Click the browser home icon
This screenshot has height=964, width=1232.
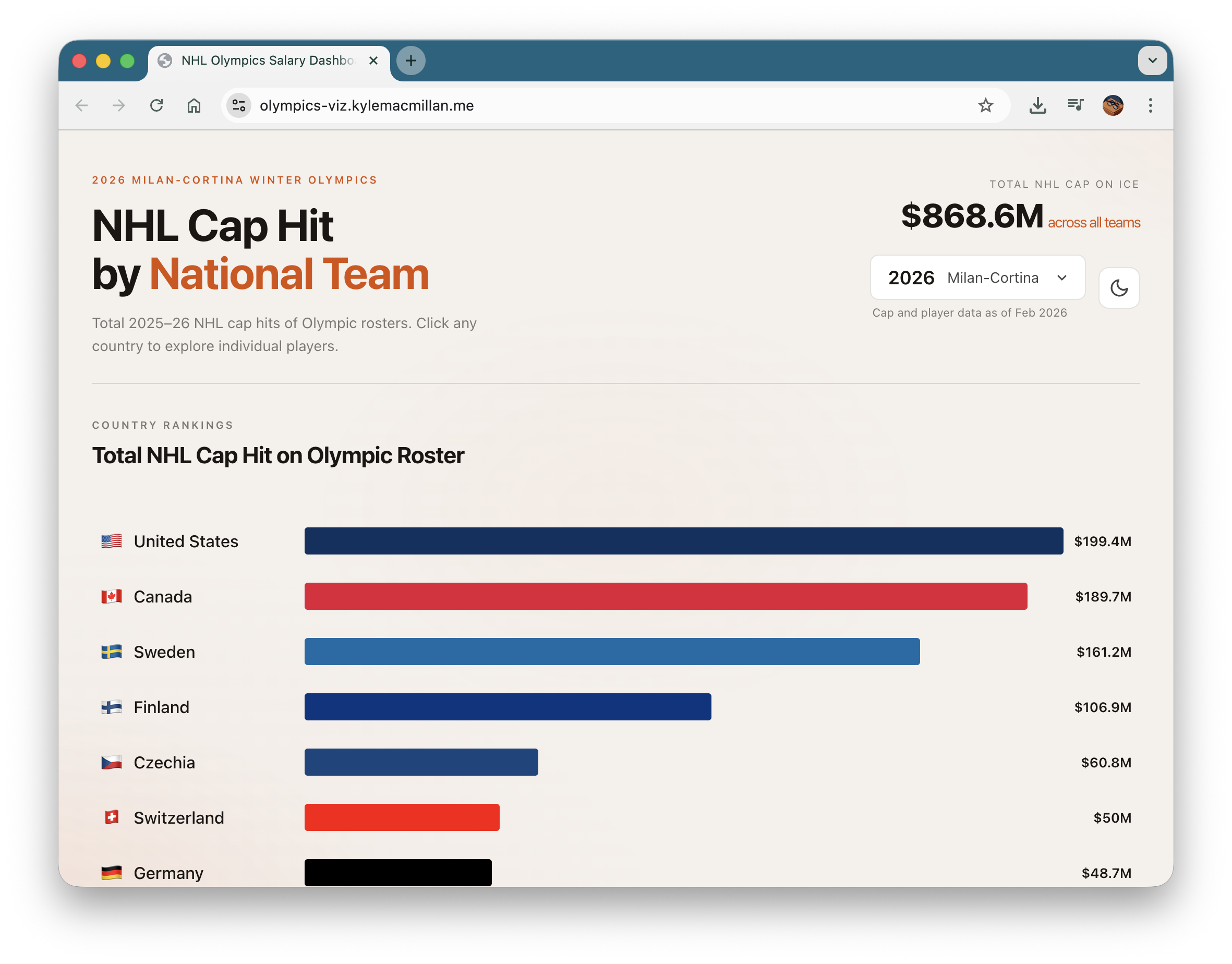pos(194,105)
